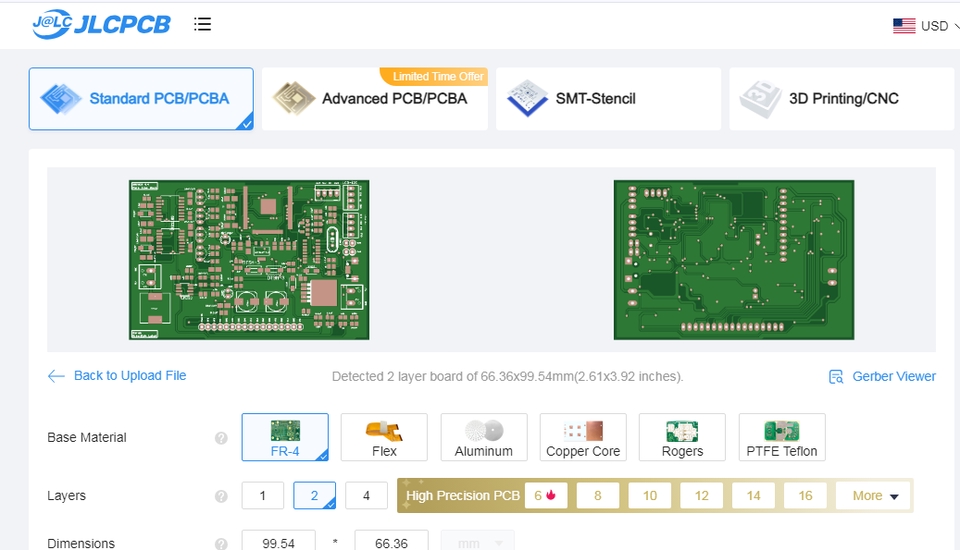The height and width of the screenshot is (550, 960).
Task: Click the SMT-Stencil icon
Action: [527, 99]
